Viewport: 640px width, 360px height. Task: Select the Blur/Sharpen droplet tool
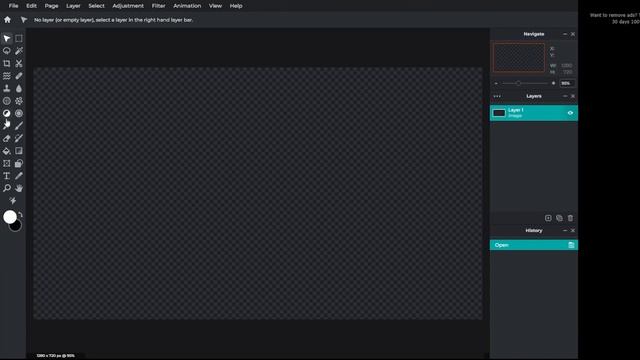(19, 89)
